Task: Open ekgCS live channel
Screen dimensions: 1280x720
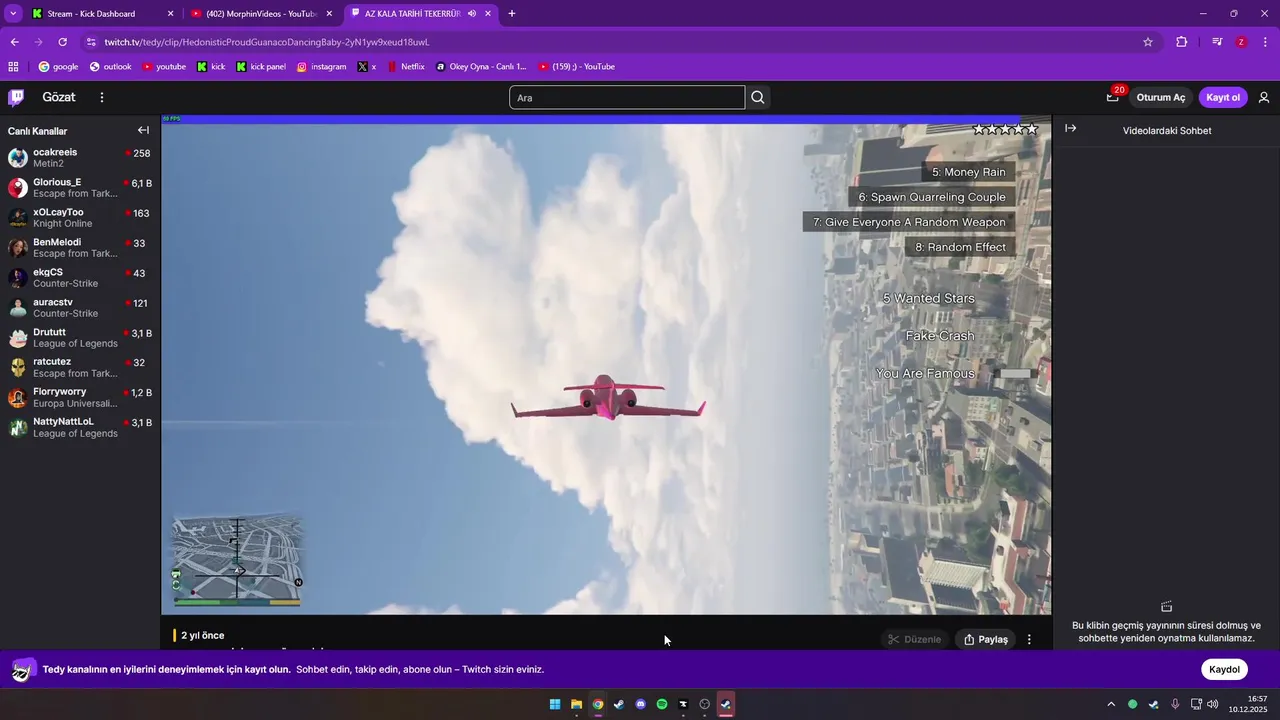Action: coord(80,278)
